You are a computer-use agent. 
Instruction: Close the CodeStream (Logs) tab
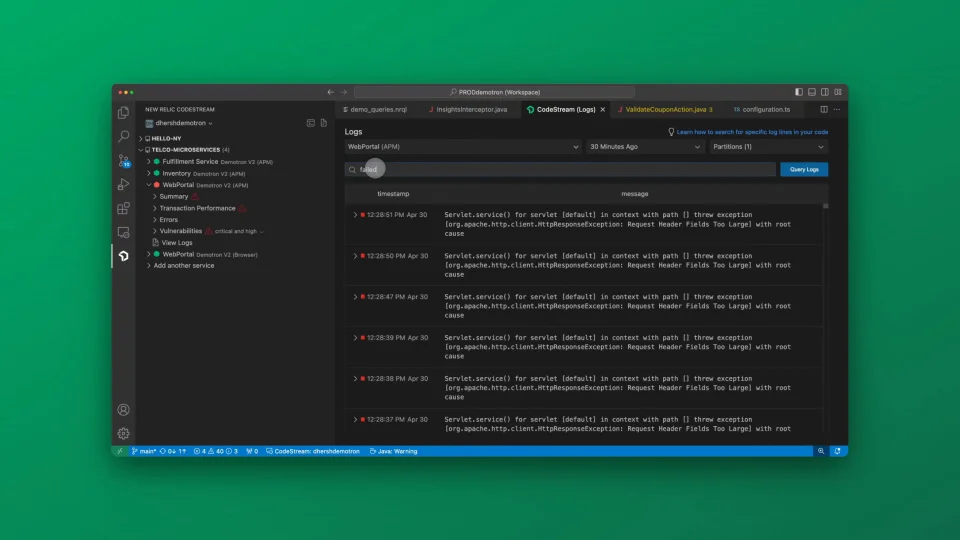602,110
